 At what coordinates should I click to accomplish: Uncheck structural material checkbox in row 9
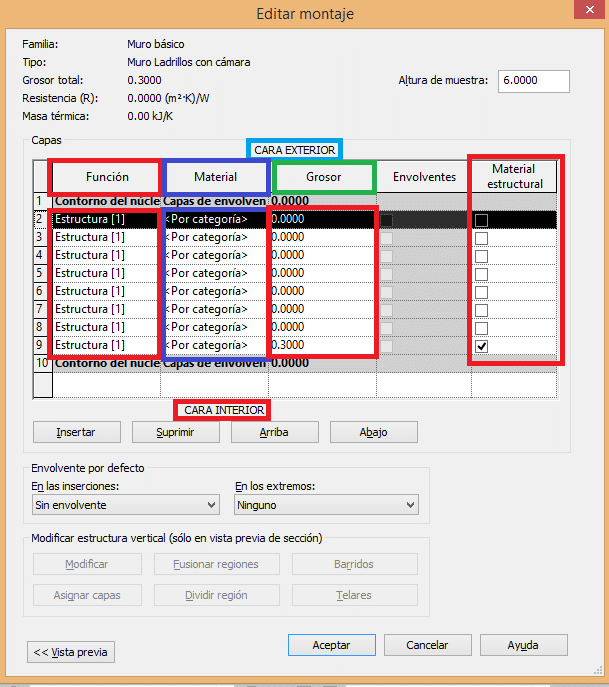[x=482, y=346]
